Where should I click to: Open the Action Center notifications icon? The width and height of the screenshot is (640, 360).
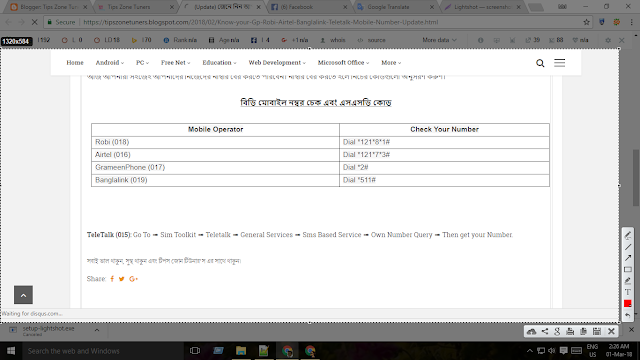pos(564,351)
